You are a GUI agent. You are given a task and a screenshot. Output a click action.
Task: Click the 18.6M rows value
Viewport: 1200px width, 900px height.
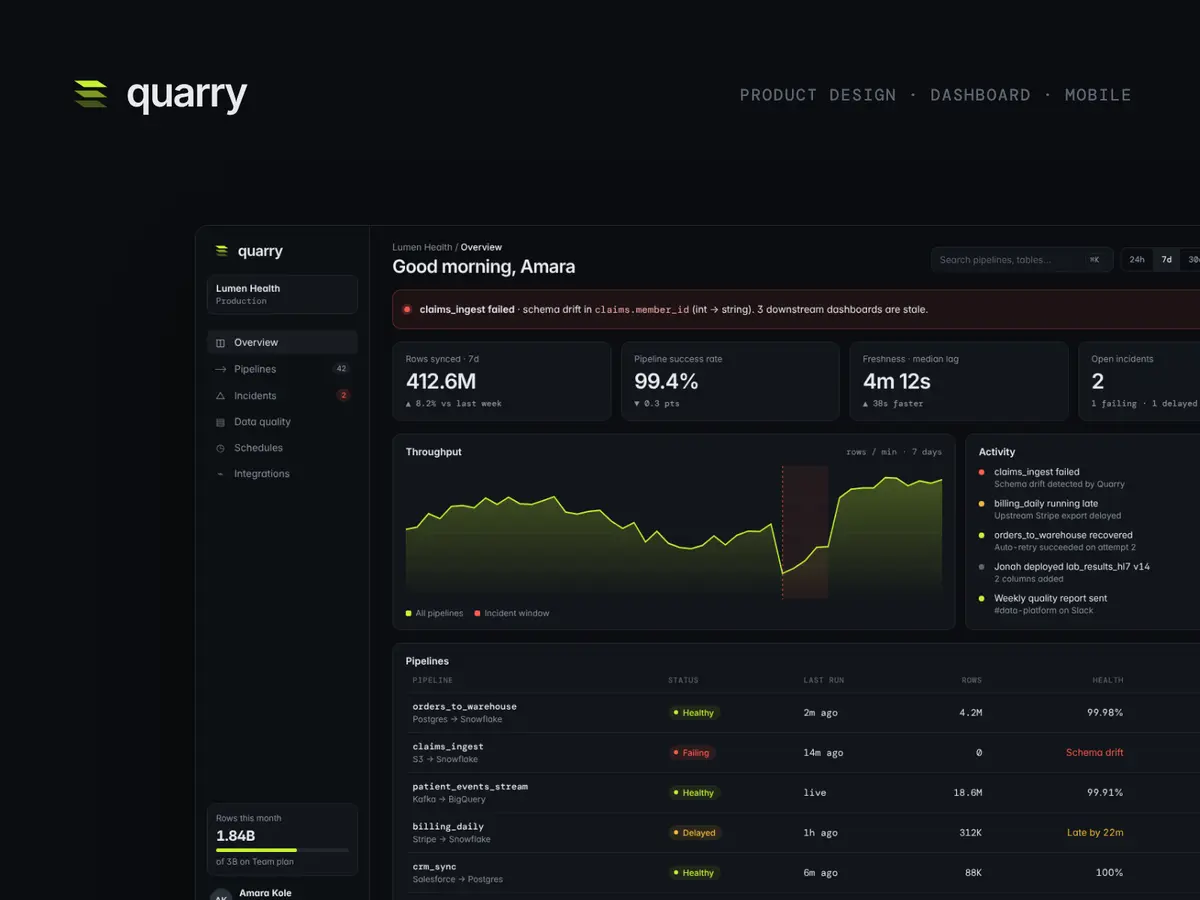(x=968, y=793)
